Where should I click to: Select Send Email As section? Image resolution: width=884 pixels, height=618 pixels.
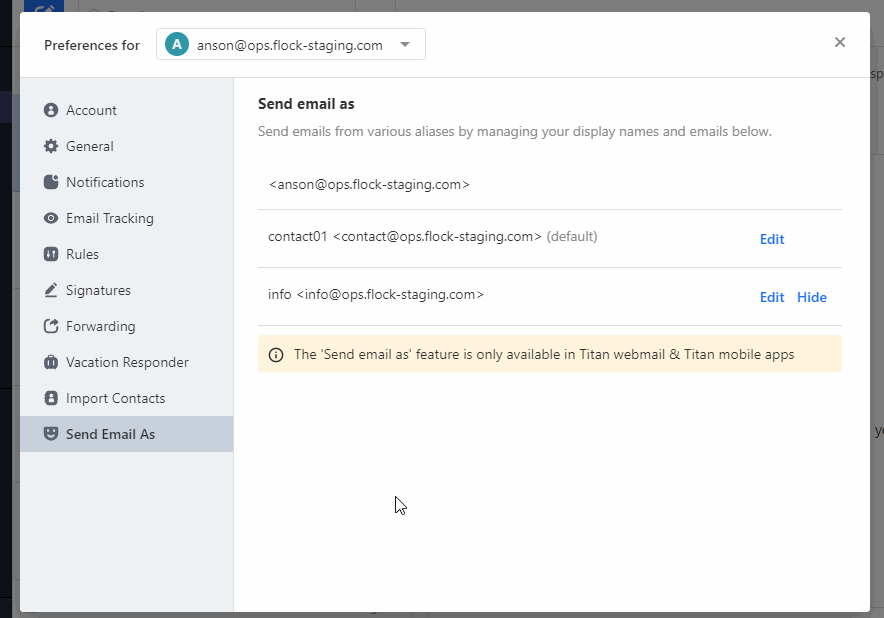pyautogui.click(x=127, y=434)
